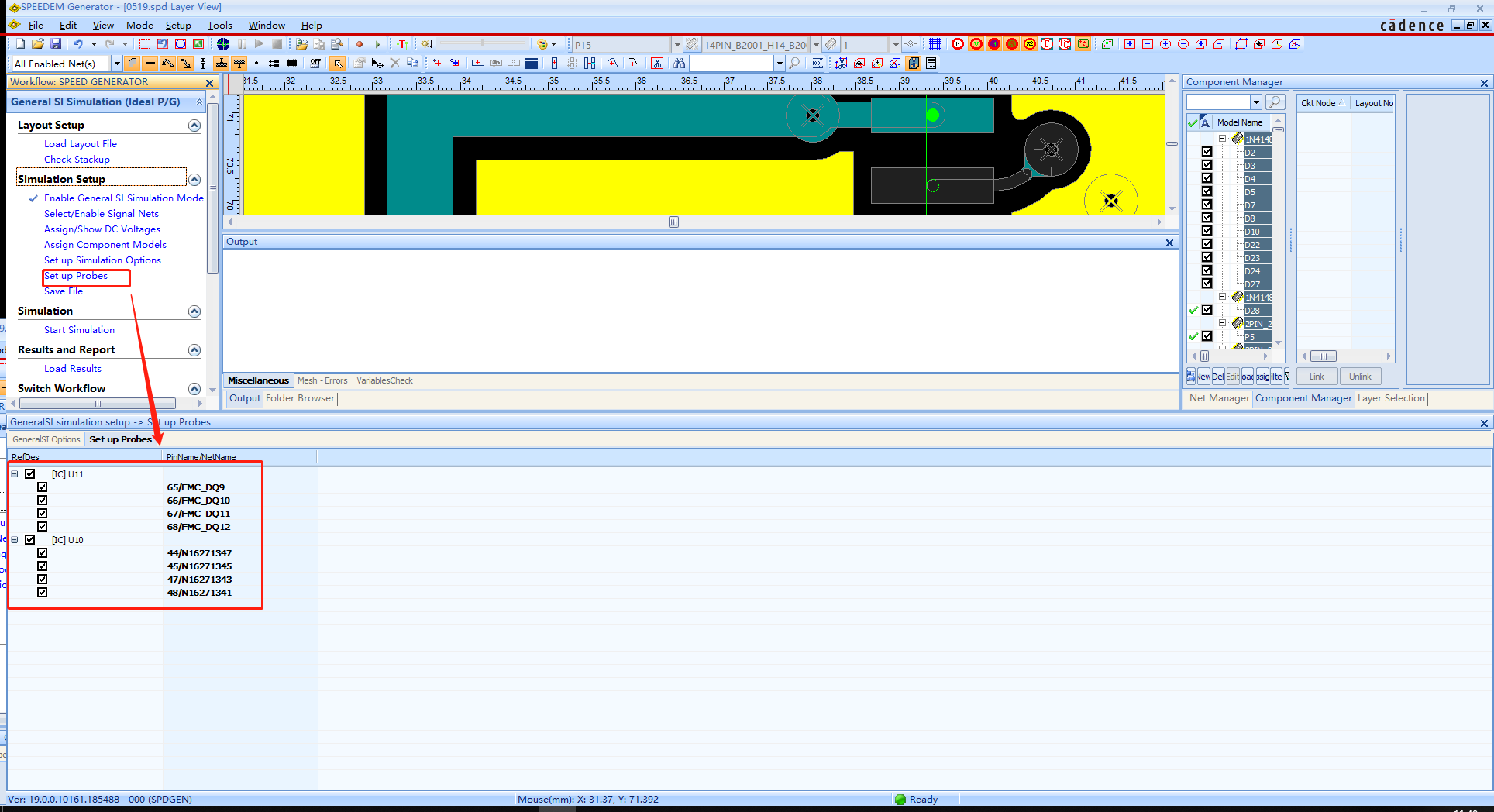The image size is (1494, 812).
Task: Click the Undo arrow icon
Action: pos(77,44)
